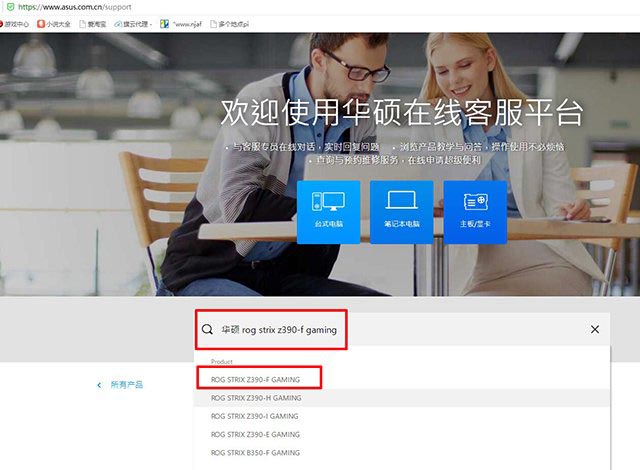
Task: Choose ROG STRIX Z390-I GAMING suggestion
Action: (x=402, y=416)
